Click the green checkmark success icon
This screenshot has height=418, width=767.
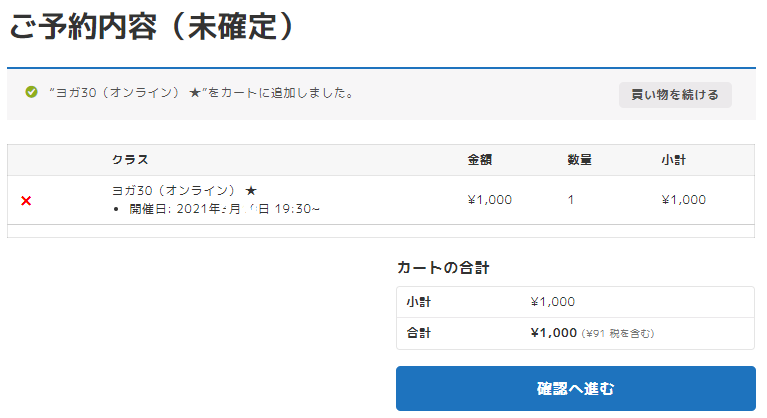32,93
